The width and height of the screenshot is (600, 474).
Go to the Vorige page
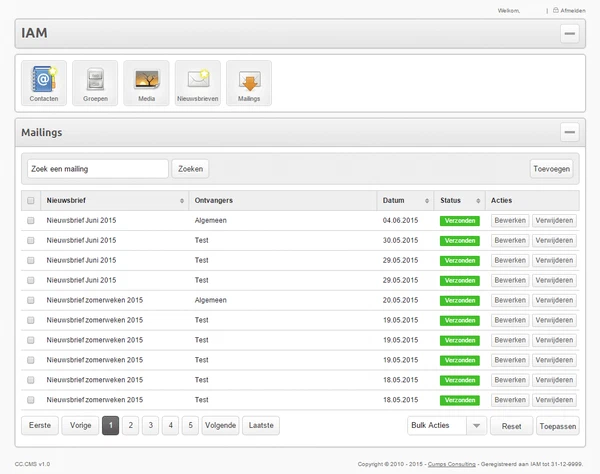(80, 426)
